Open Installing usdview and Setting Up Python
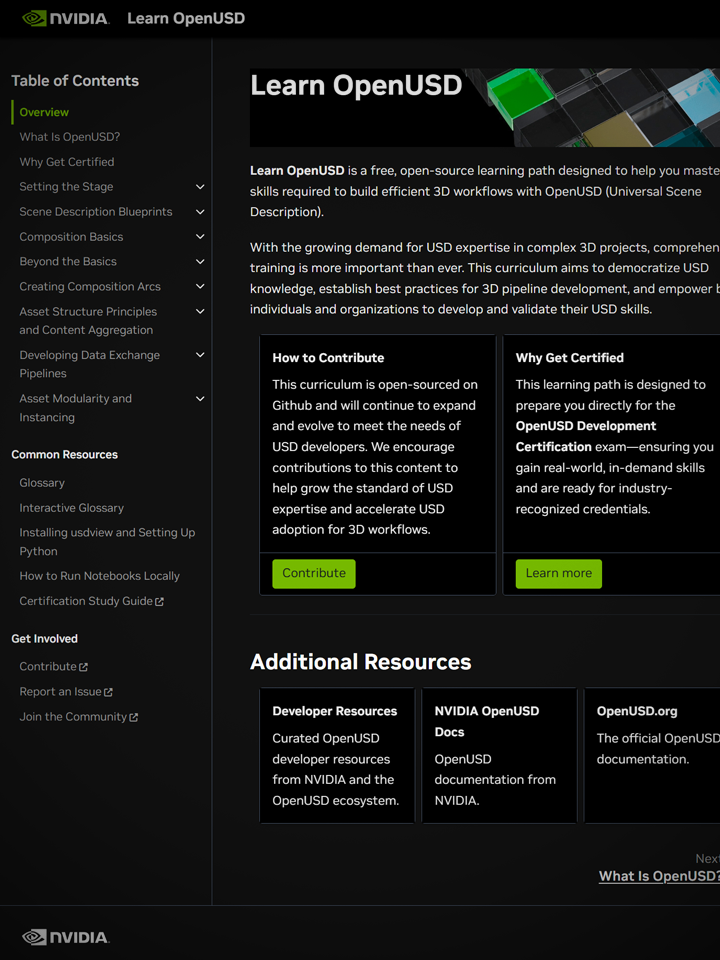Image resolution: width=720 pixels, height=960 pixels. [107, 542]
